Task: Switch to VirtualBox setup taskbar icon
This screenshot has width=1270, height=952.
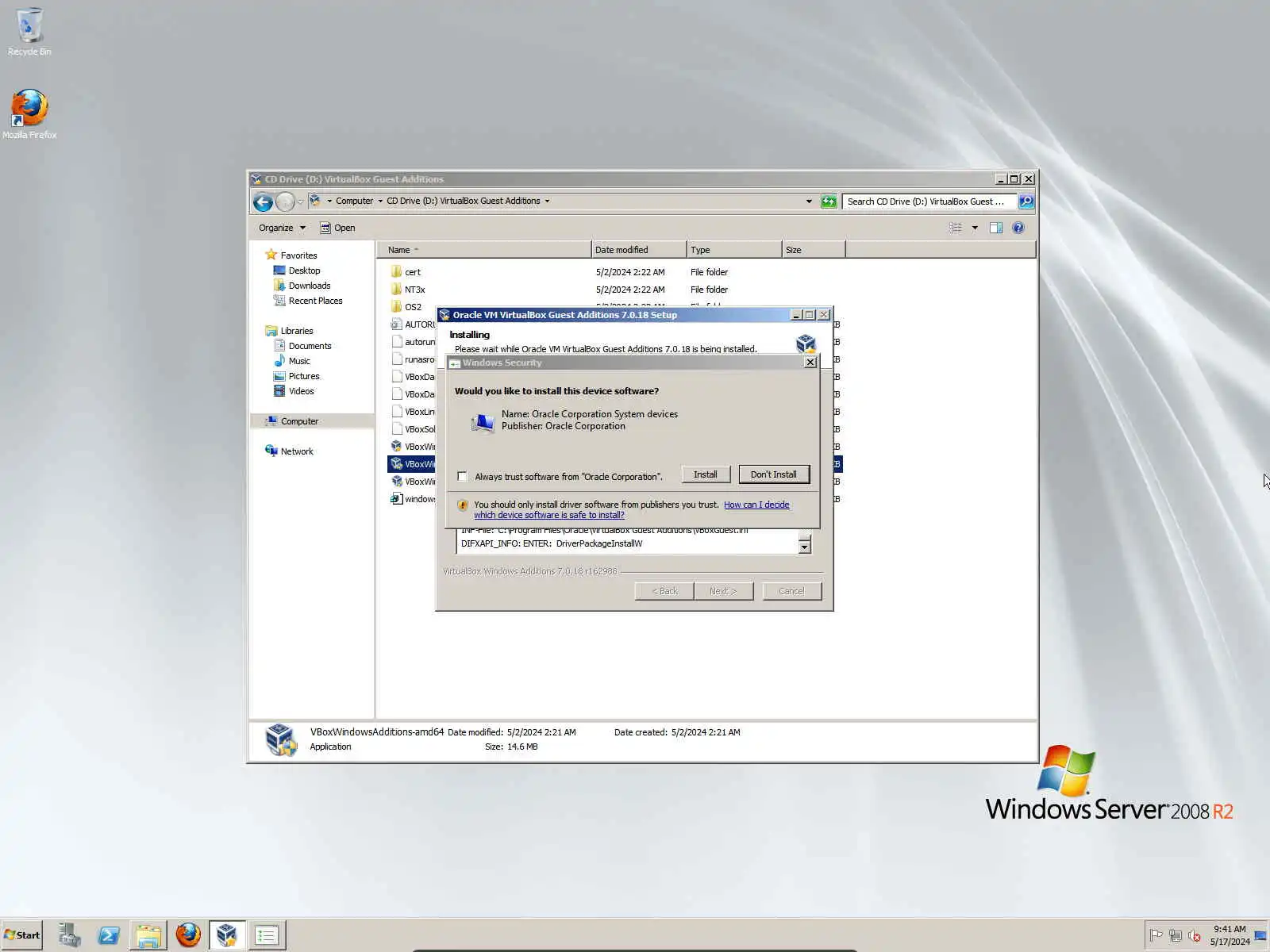Action: (227, 935)
